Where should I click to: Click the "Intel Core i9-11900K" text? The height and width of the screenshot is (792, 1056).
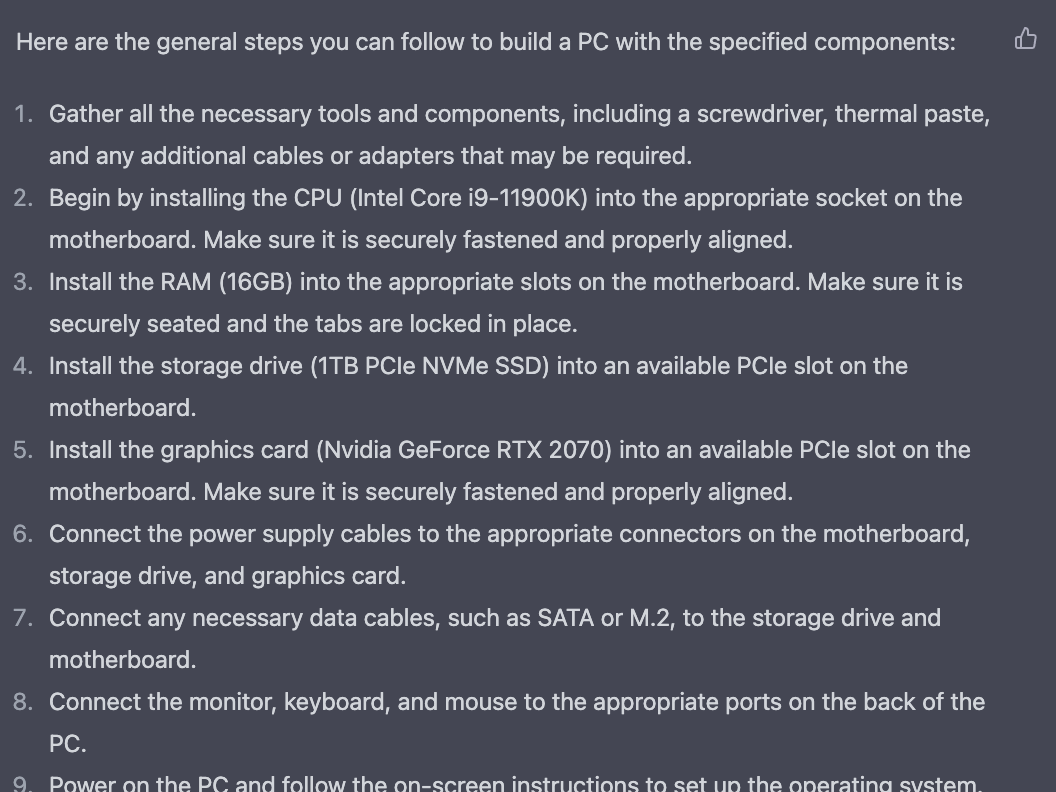(x=468, y=198)
